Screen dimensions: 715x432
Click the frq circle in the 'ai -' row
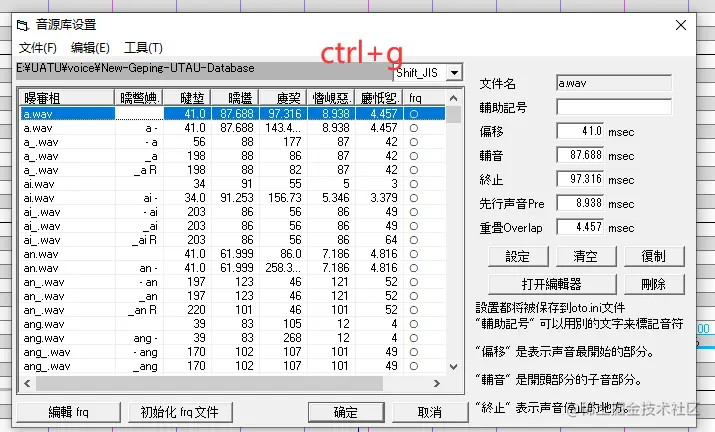point(414,198)
